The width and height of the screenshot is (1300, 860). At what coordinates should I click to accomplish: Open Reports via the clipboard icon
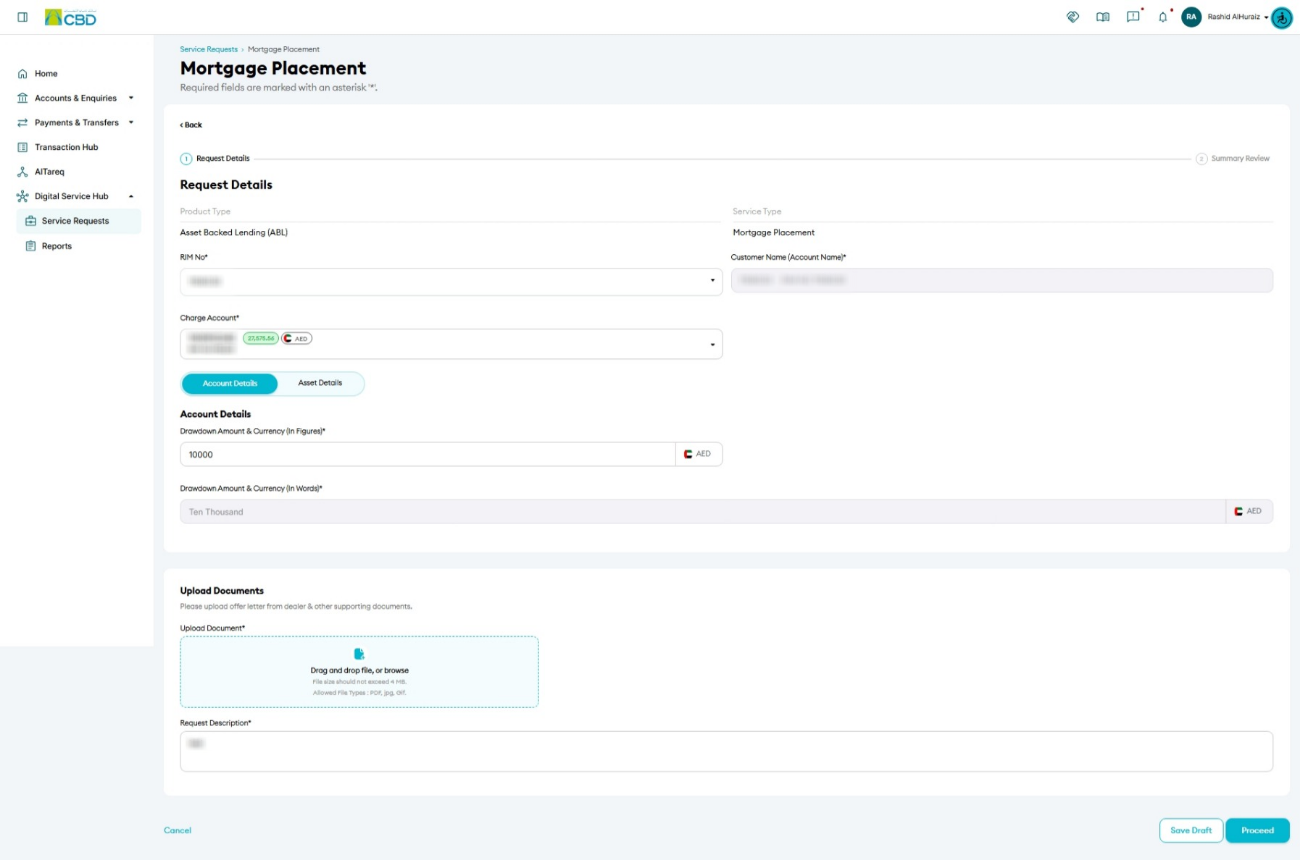[x=30, y=246]
